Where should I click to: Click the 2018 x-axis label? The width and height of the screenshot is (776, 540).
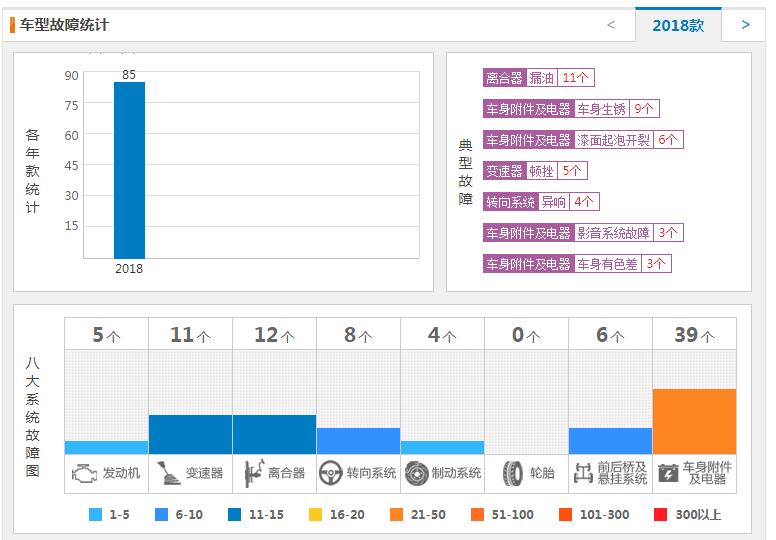point(129,269)
